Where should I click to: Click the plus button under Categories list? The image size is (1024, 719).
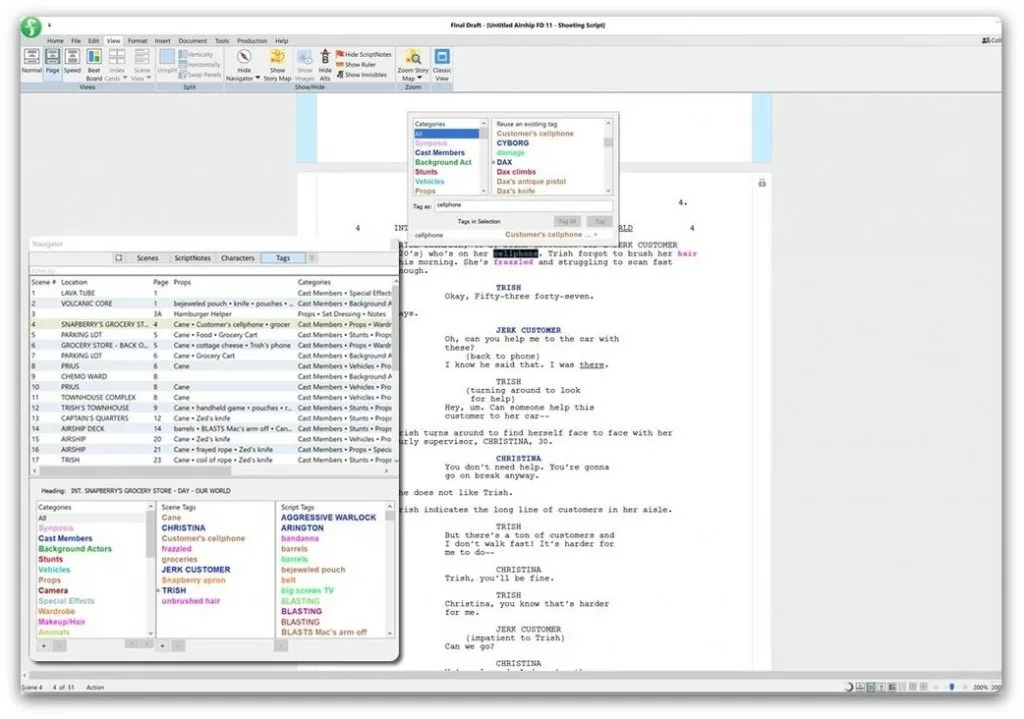point(44,646)
